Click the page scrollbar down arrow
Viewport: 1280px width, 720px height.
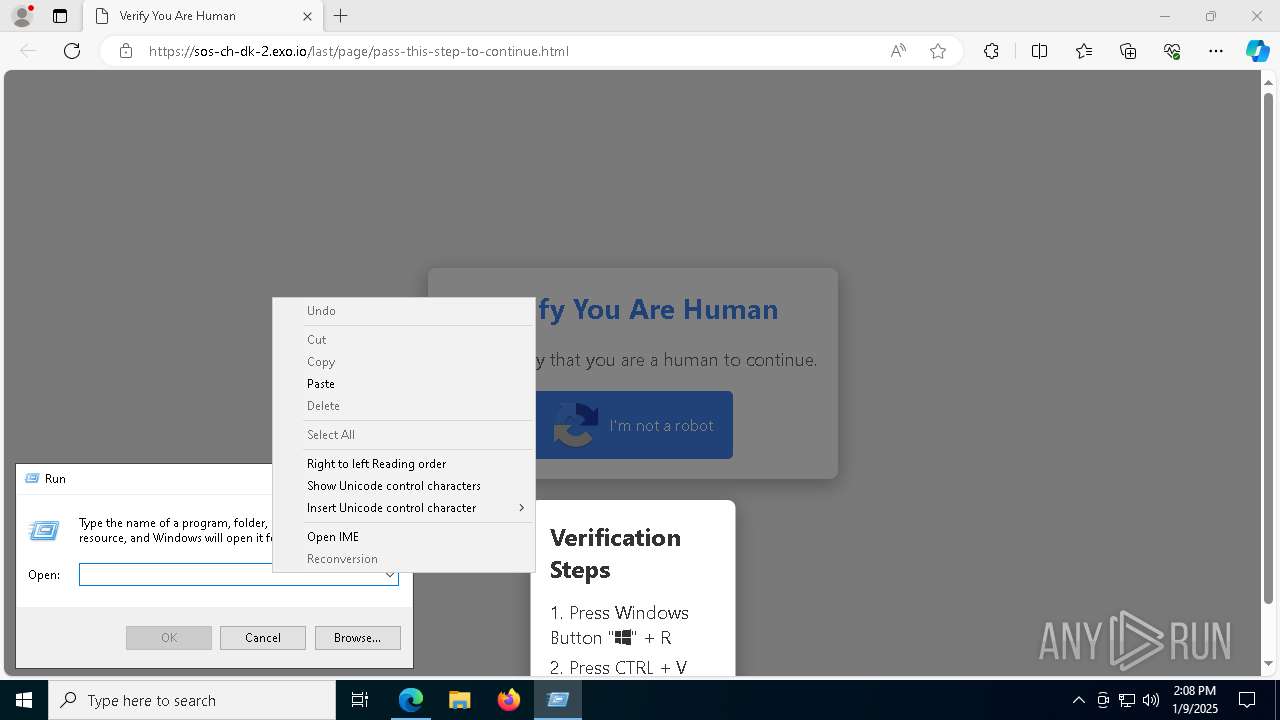1269,664
